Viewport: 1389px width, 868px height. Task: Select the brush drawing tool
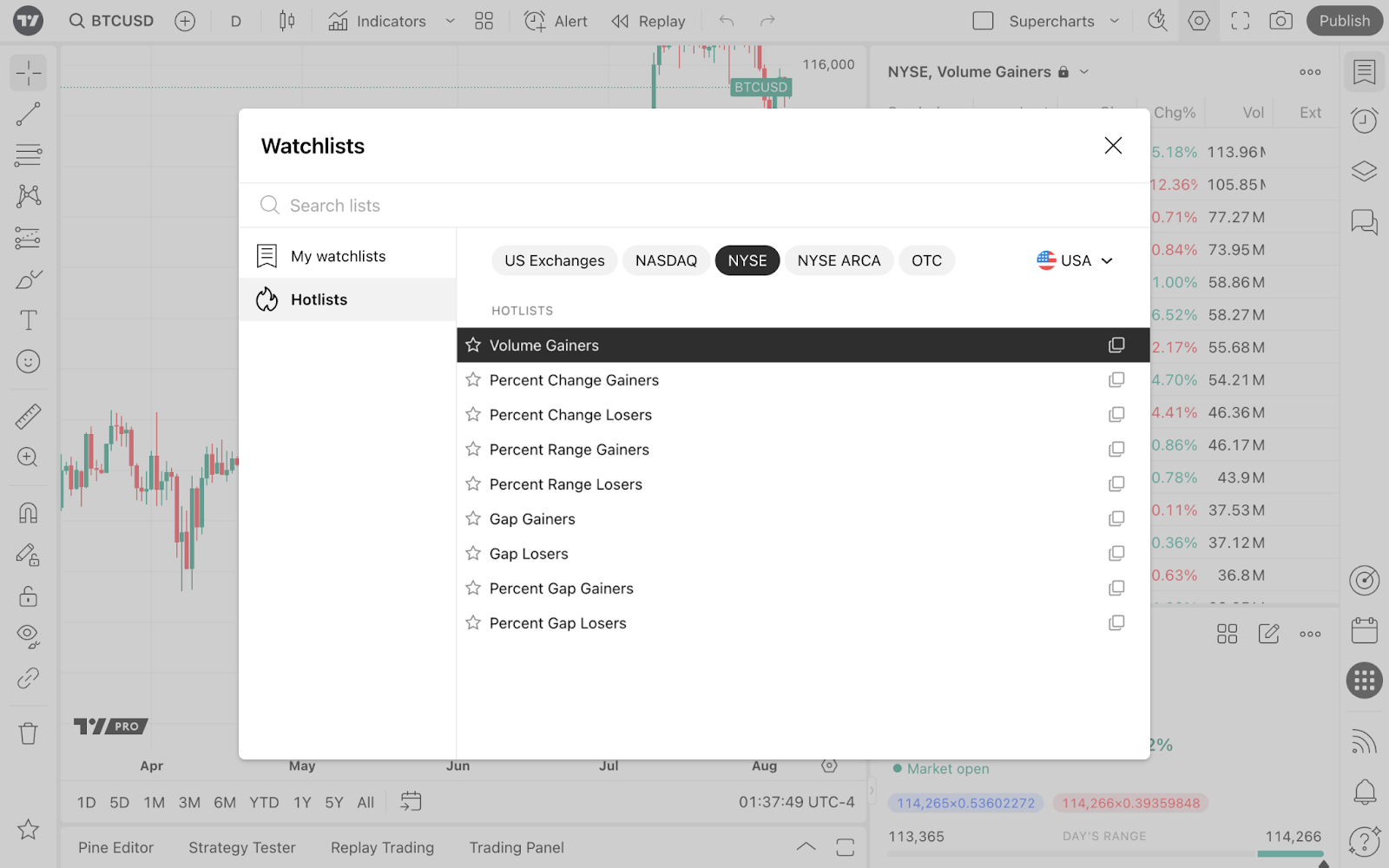click(x=29, y=279)
